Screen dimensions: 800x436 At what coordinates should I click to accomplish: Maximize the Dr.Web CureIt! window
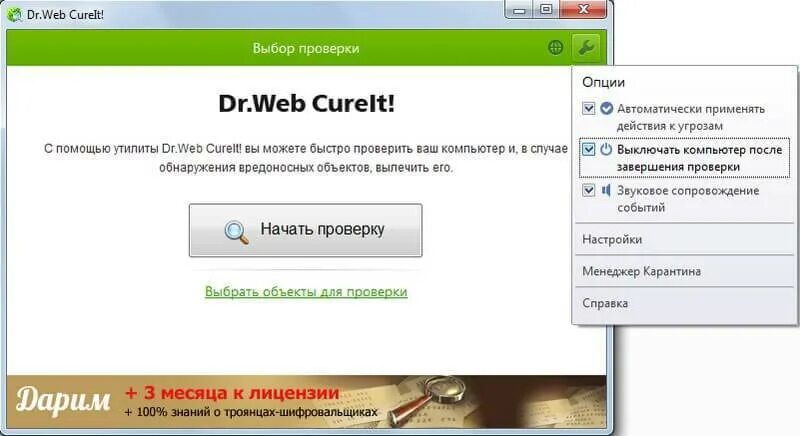[x=546, y=10]
